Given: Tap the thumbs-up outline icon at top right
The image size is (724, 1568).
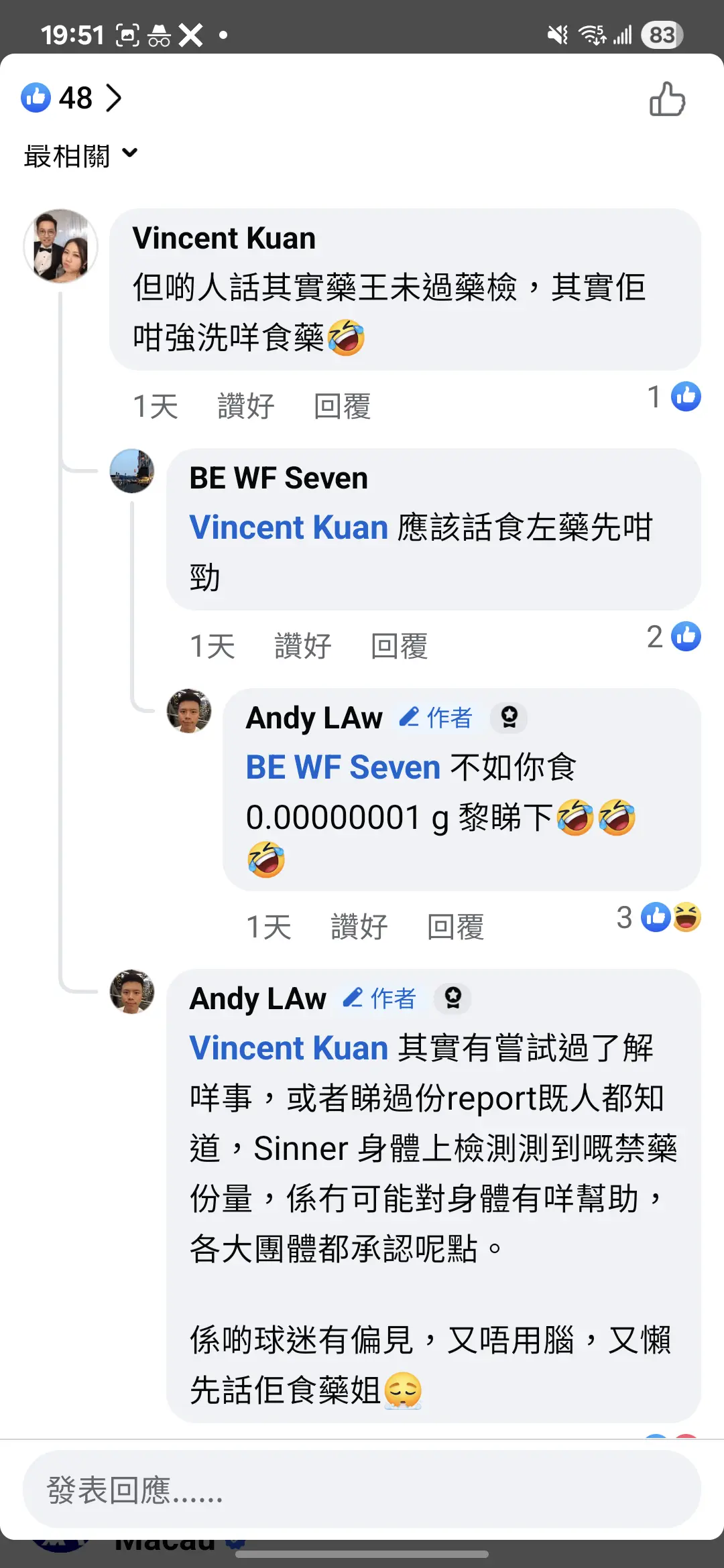Looking at the screenshot, I should pyautogui.click(x=667, y=99).
